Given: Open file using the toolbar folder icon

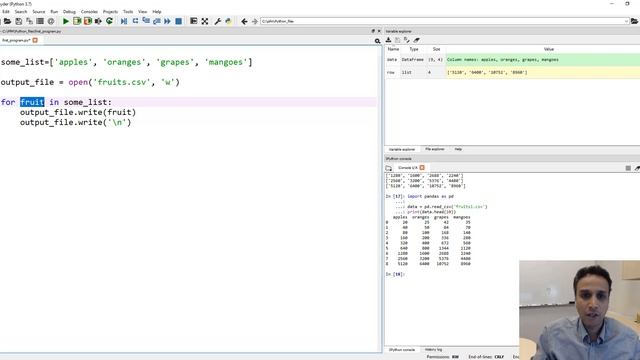Looking at the screenshot, I should 7,21.
